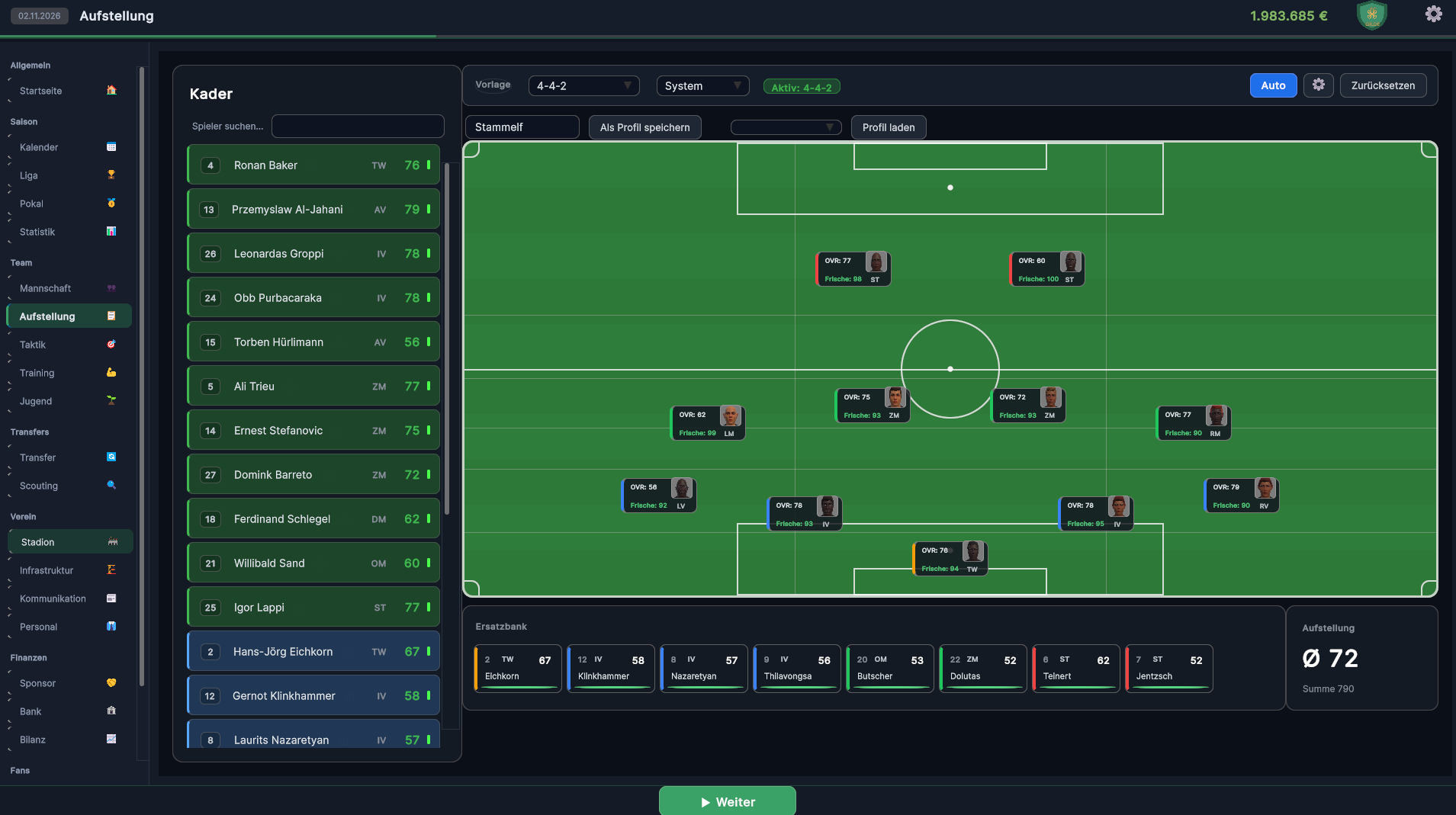
Task: Click the club crest badge icon
Action: click(x=1372, y=15)
